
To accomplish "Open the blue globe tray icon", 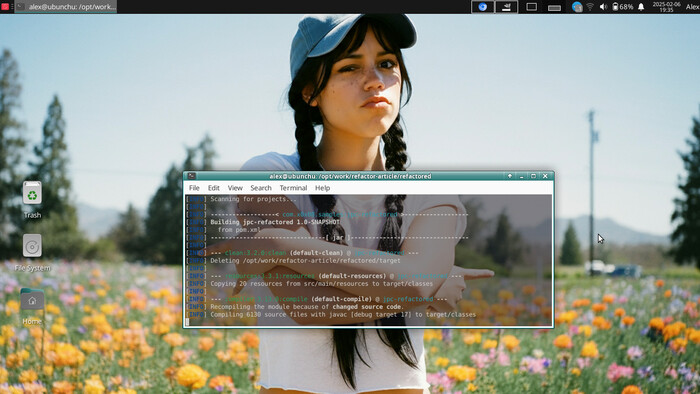I will 577,7.
